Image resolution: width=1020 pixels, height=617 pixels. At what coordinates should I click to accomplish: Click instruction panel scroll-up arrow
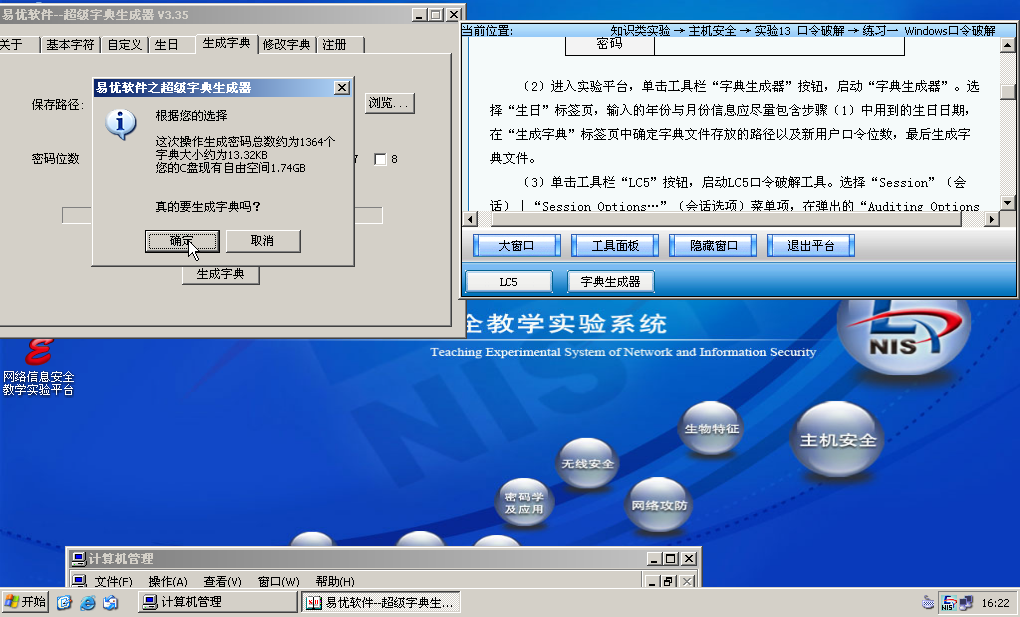1008,45
